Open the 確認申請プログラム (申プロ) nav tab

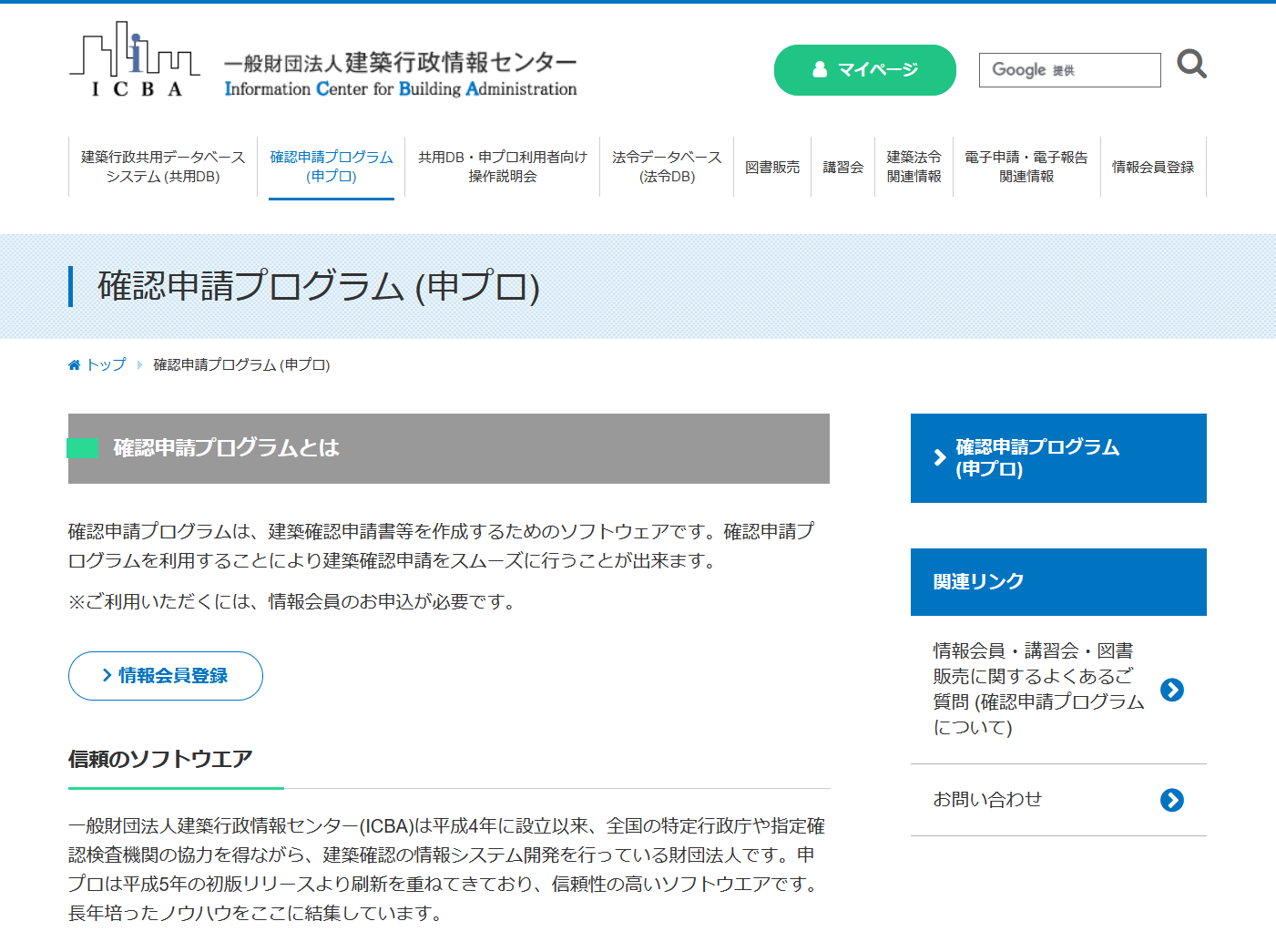pyautogui.click(x=332, y=167)
